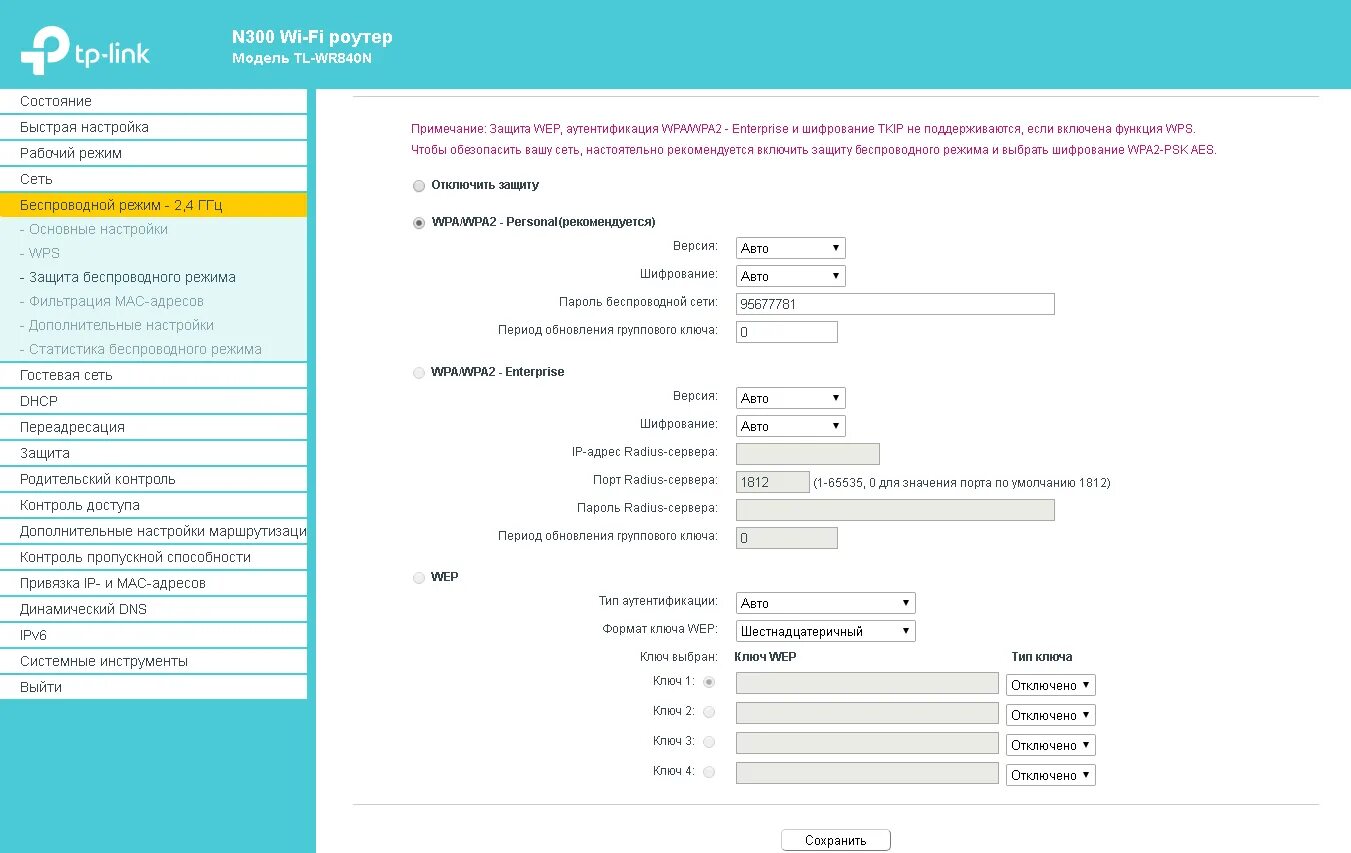Click the IP-адрес Radius-сервера field
Image resolution: width=1351 pixels, height=853 pixels.
tap(808, 454)
